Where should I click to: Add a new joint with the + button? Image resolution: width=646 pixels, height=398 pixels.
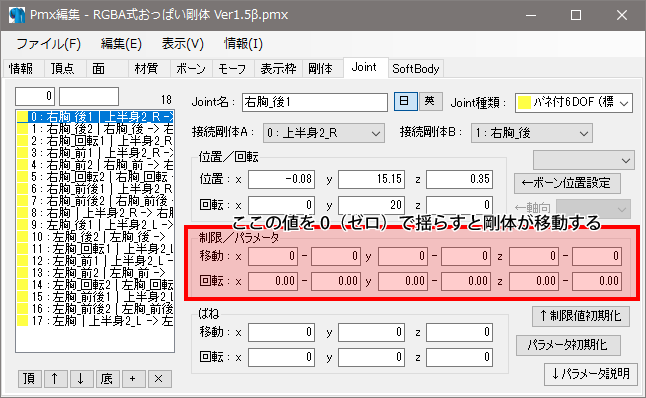(x=133, y=379)
